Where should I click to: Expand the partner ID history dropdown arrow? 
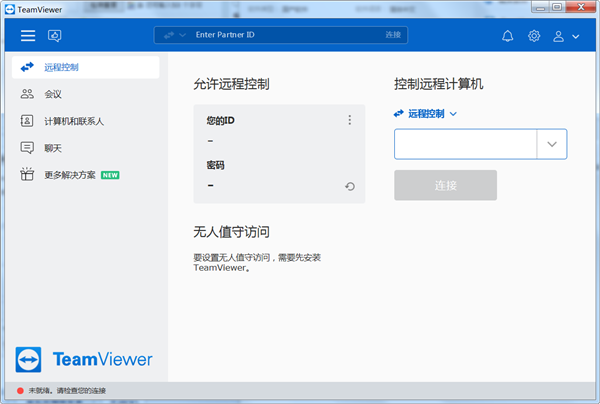click(552, 144)
